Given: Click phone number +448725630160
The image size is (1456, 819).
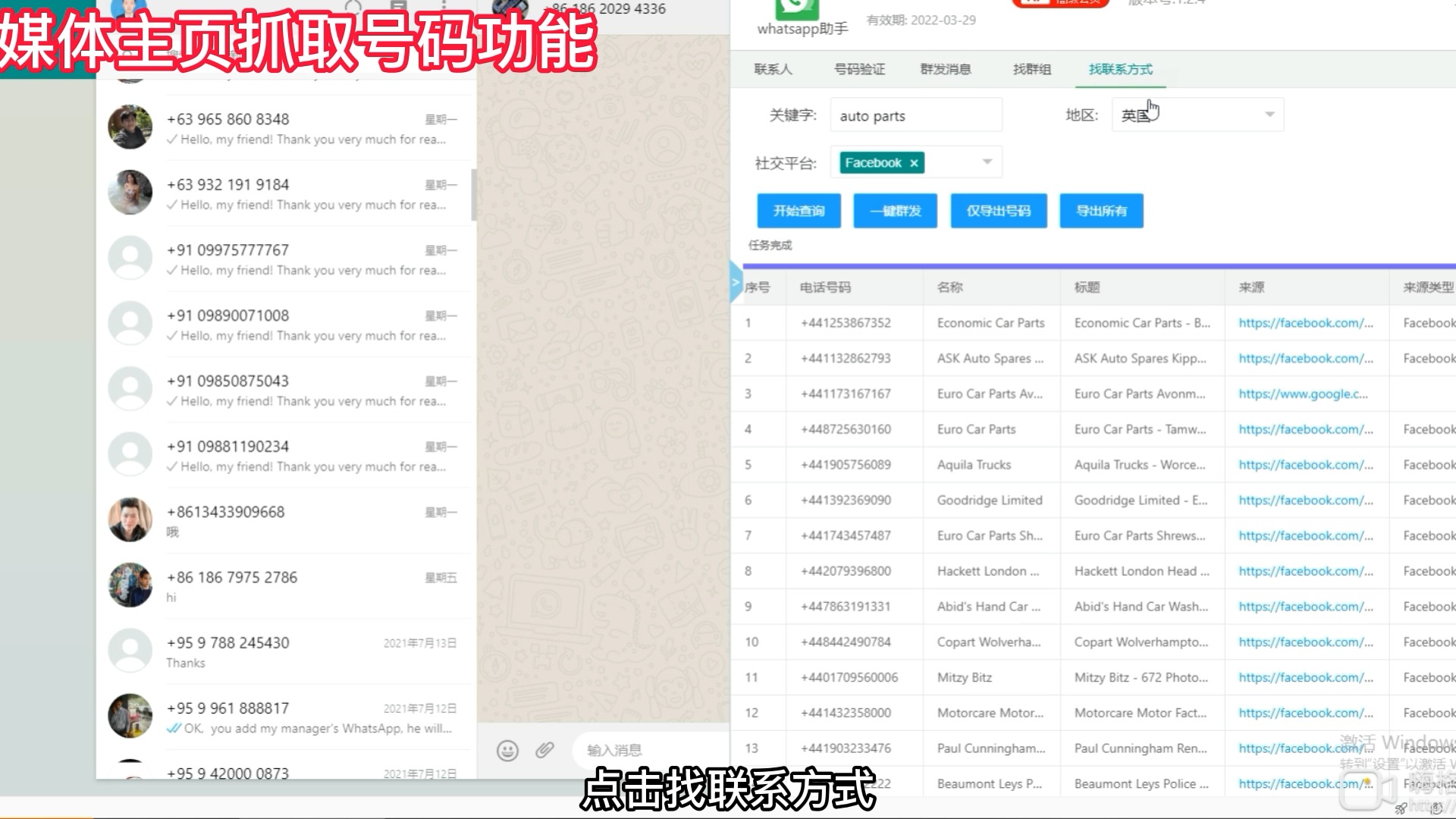Looking at the screenshot, I should click(846, 429).
